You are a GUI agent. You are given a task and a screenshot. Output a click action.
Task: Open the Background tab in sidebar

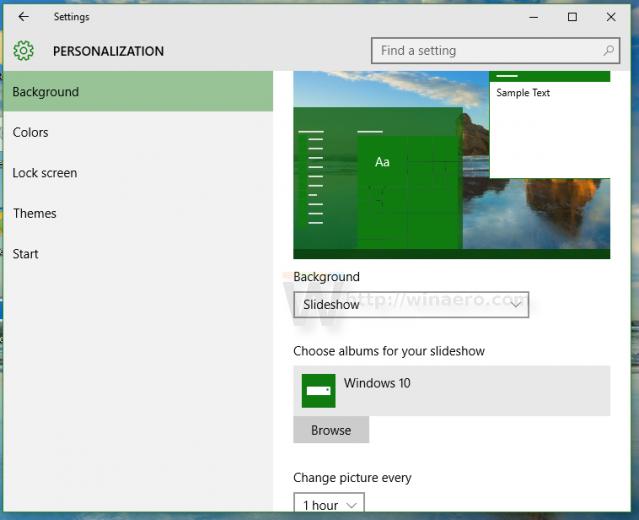coord(138,92)
